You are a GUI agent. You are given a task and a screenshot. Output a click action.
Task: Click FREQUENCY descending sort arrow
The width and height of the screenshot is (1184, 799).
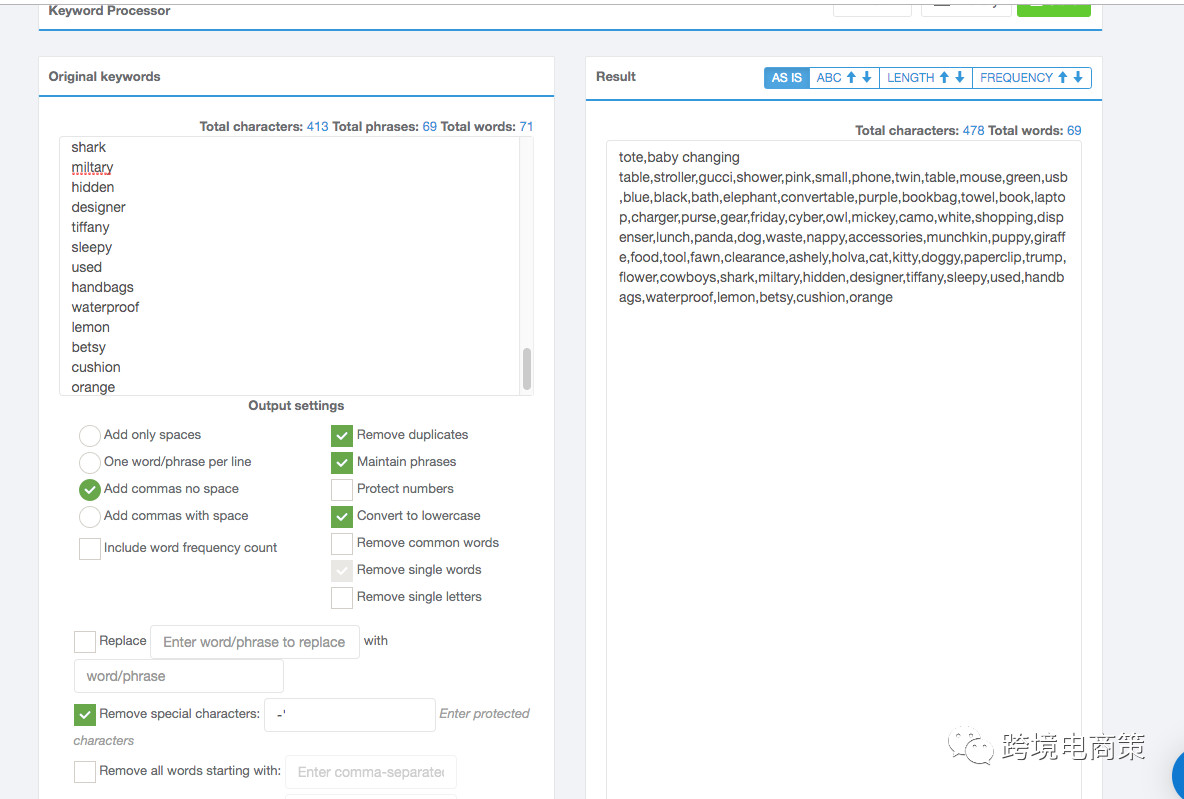pyautogui.click(x=1078, y=77)
